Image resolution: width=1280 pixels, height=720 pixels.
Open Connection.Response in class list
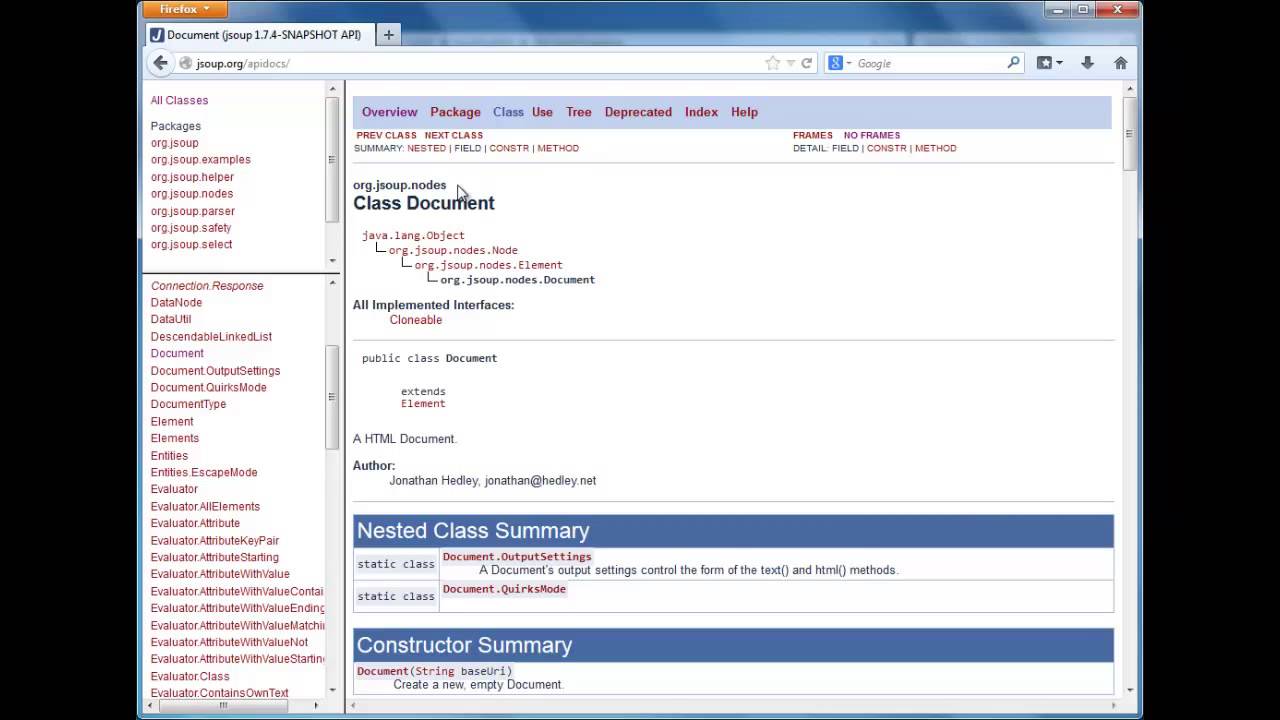click(x=207, y=286)
